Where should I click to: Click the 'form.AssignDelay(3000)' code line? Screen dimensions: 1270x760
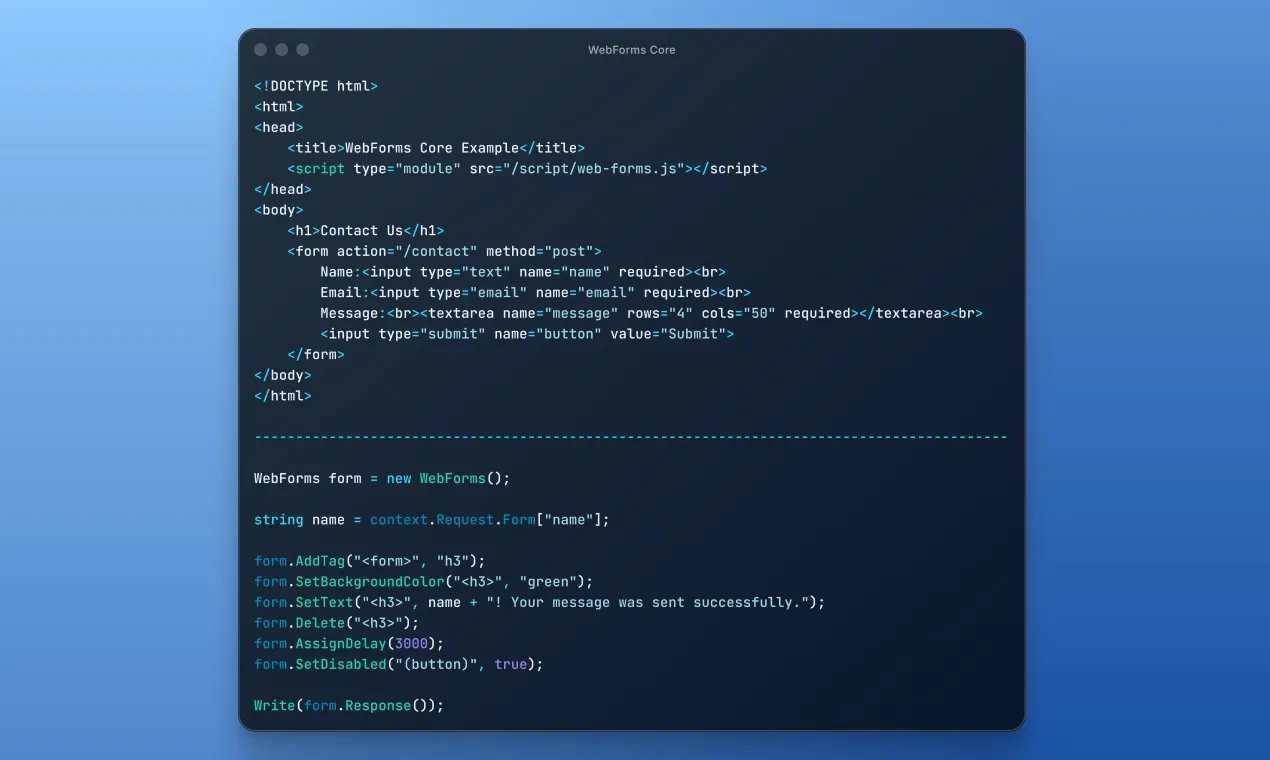[x=349, y=644]
